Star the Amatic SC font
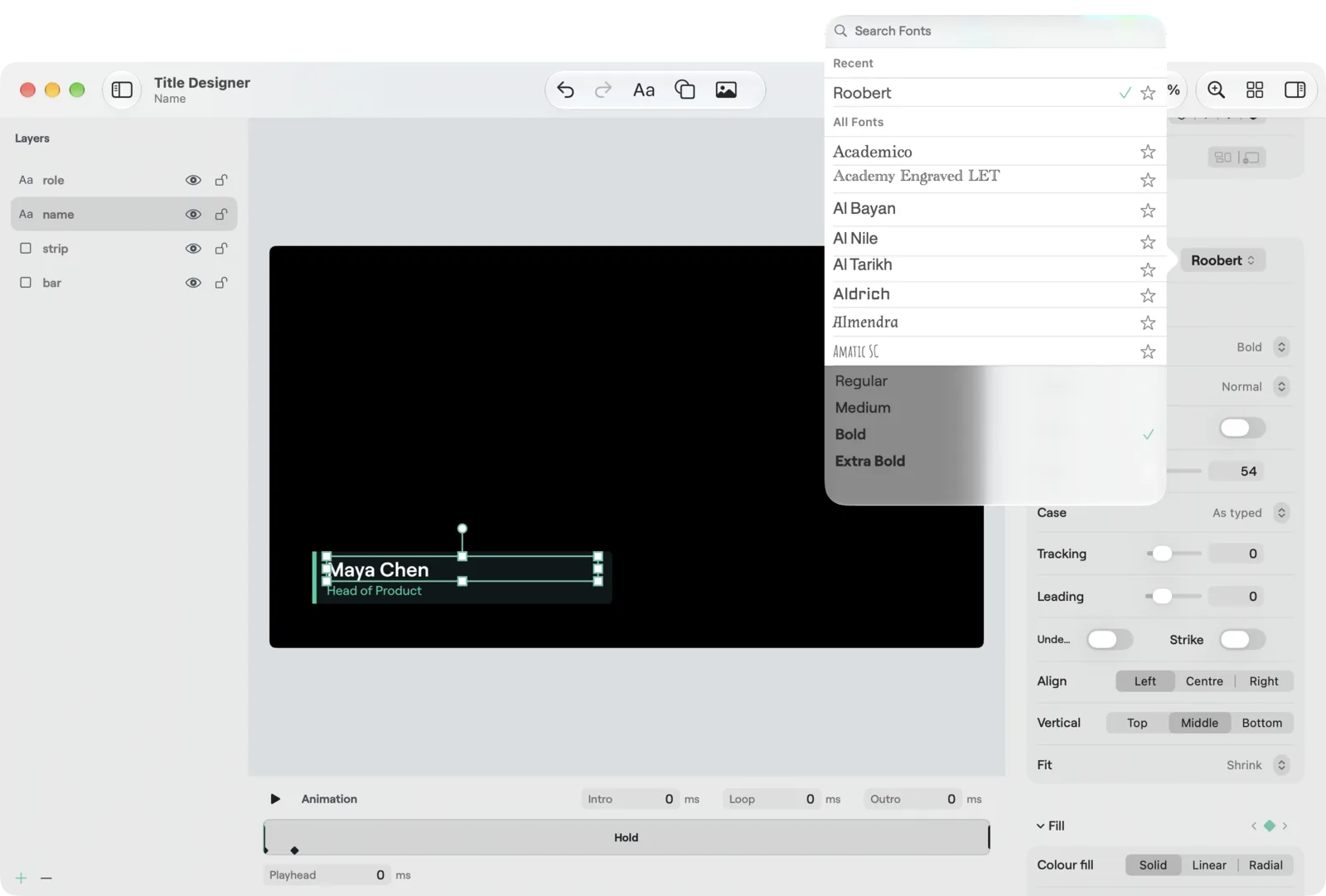The image size is (1326, 896). [x=1148, y=352]
